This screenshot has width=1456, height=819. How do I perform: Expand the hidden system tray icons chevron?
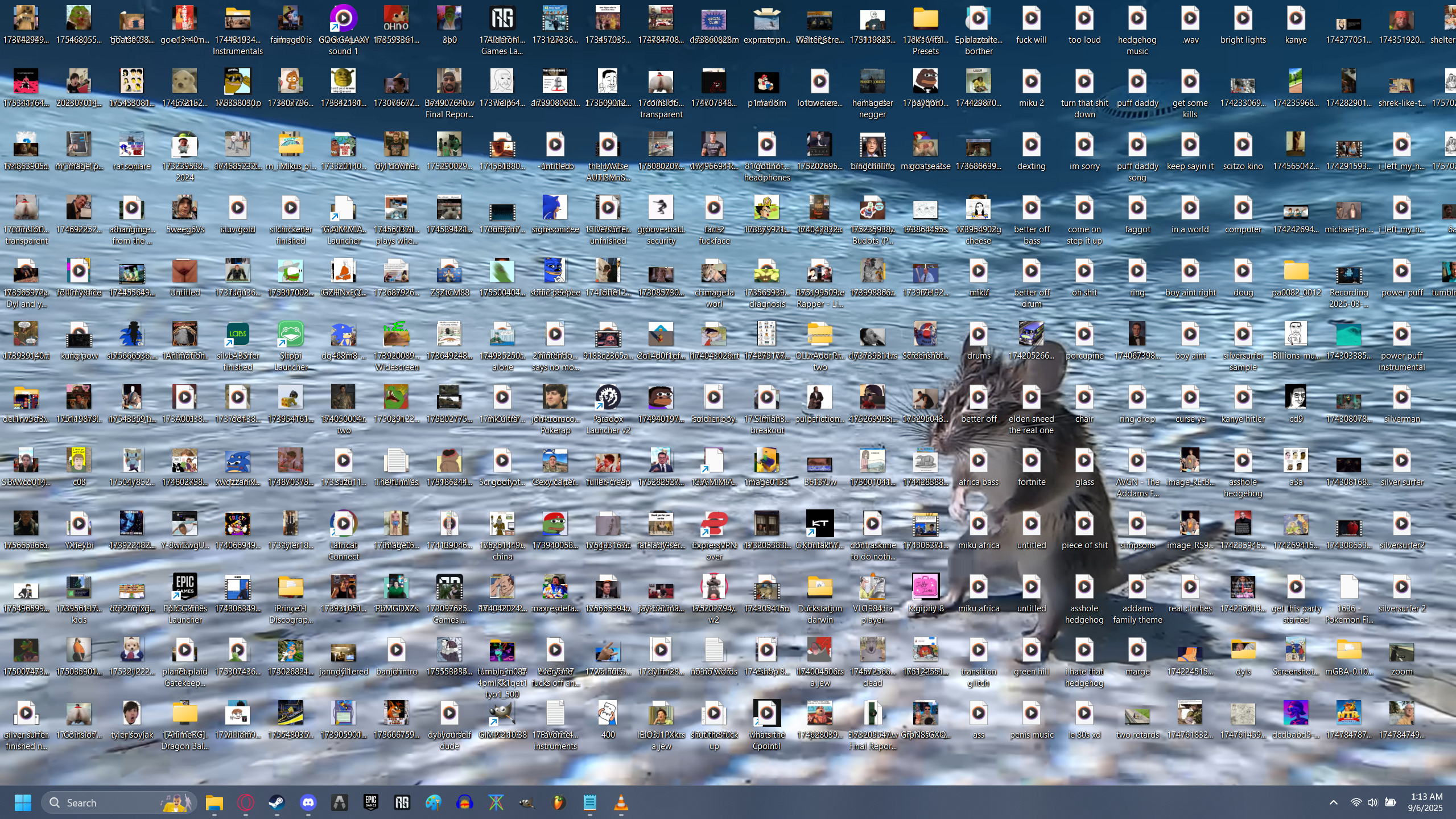click(x=1333, y=802)
